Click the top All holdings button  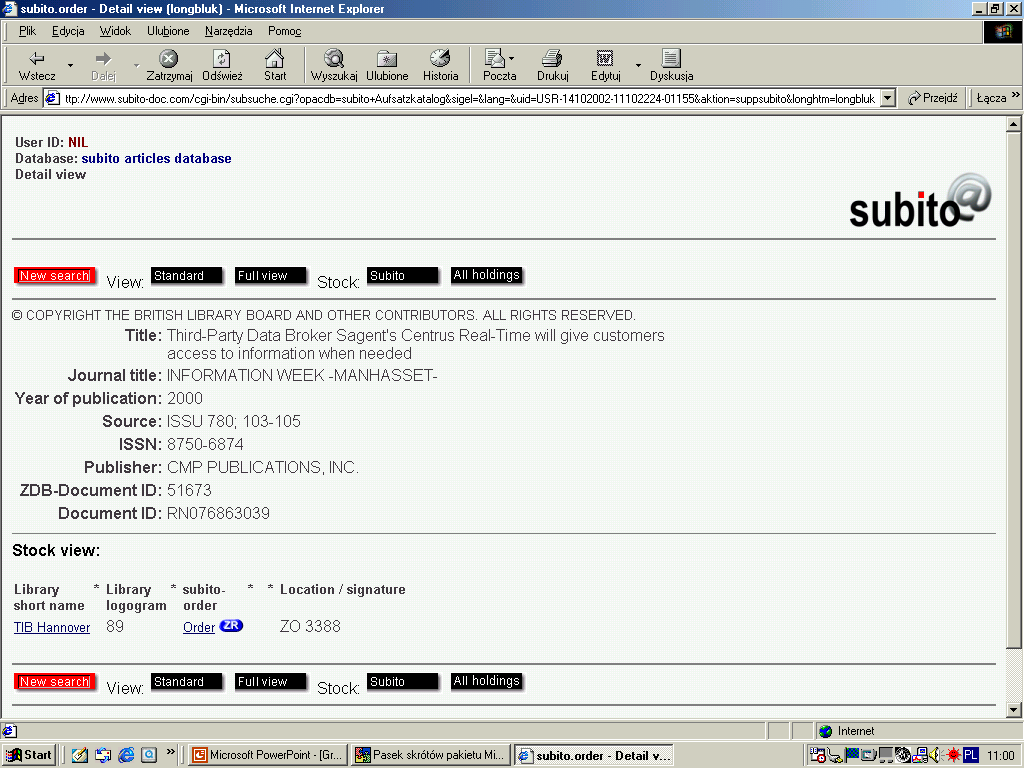click(487, 276)
